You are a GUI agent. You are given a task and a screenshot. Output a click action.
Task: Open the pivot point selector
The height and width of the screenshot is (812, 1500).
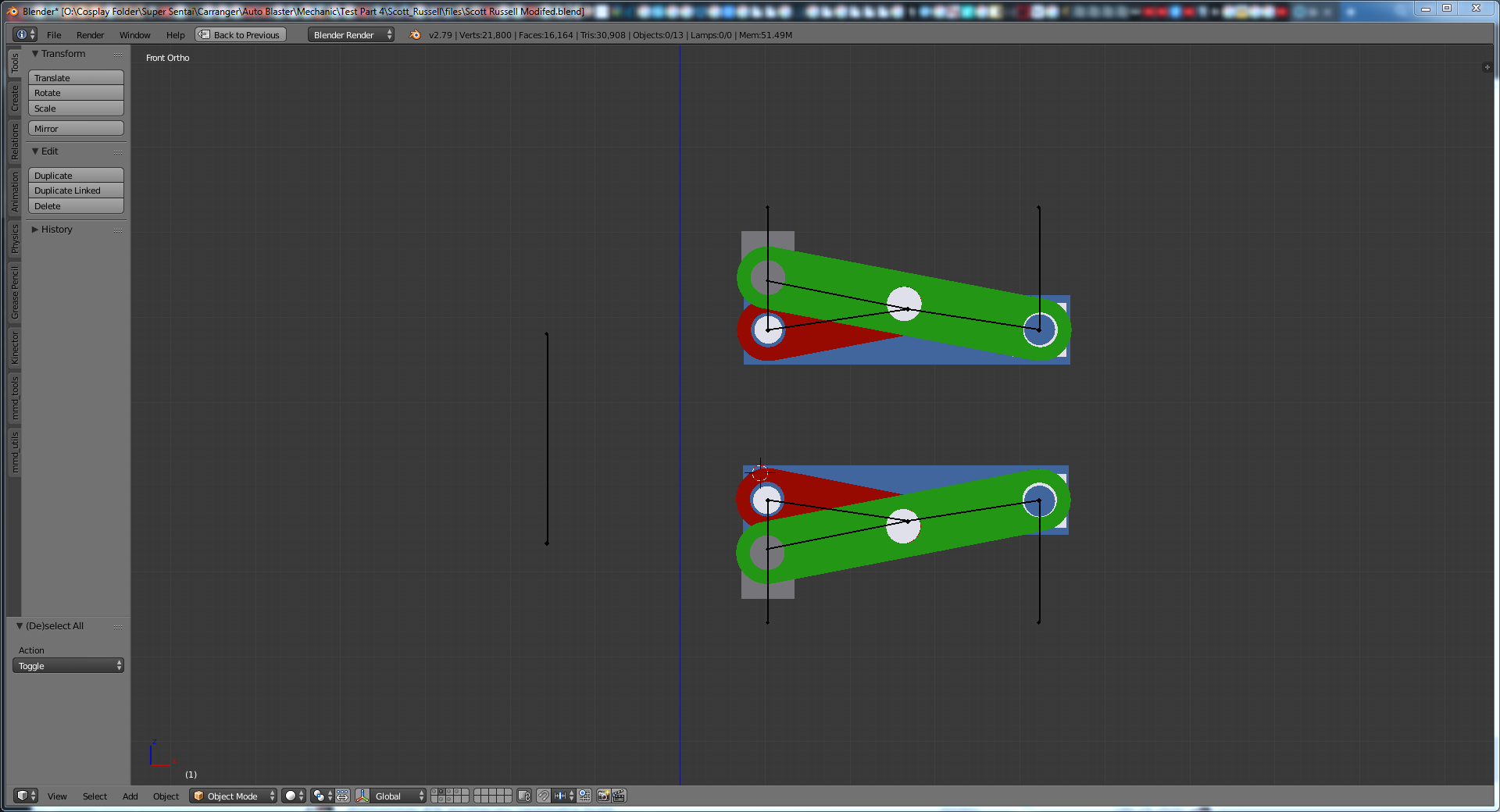coord(322,796)
